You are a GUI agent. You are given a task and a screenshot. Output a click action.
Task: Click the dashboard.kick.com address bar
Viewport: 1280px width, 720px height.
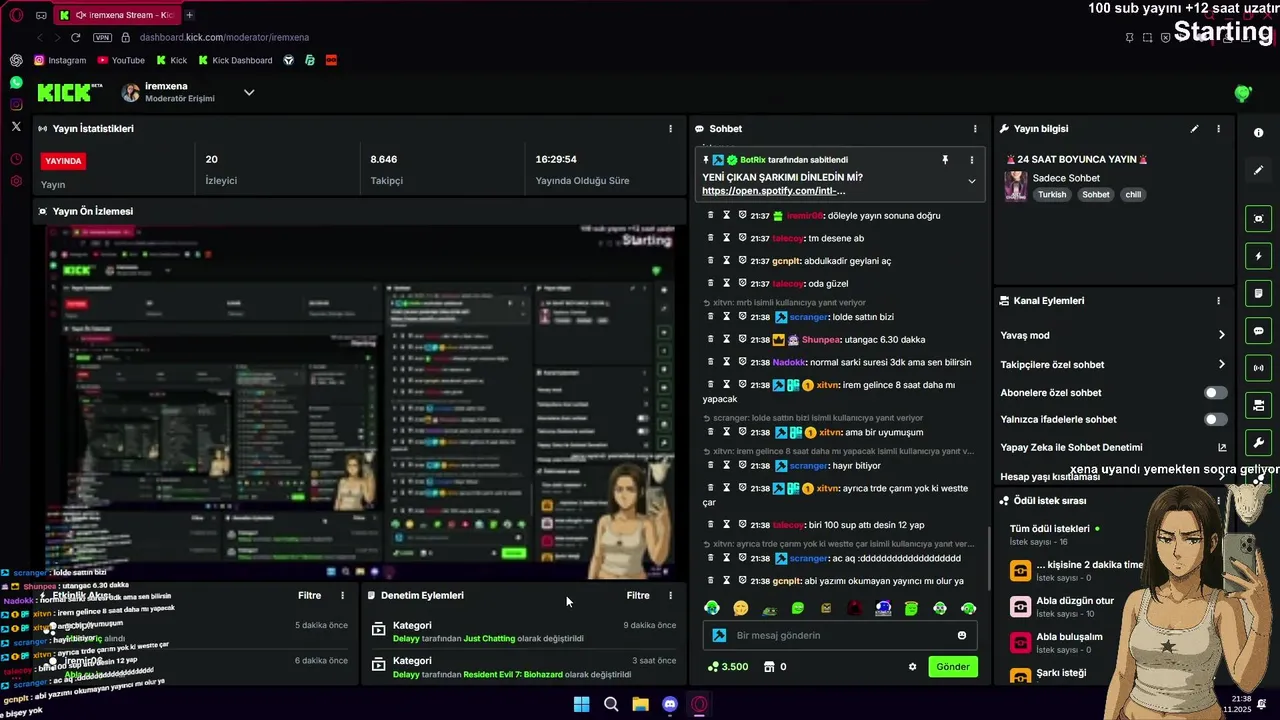tap(224, 38)
